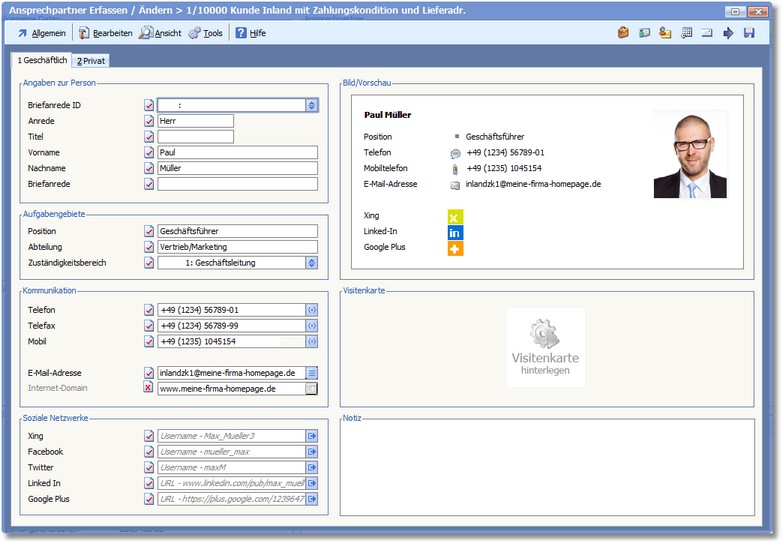Click the Xing icon in preview
This screenshot has width=783, height=544.
click(455, 216)
